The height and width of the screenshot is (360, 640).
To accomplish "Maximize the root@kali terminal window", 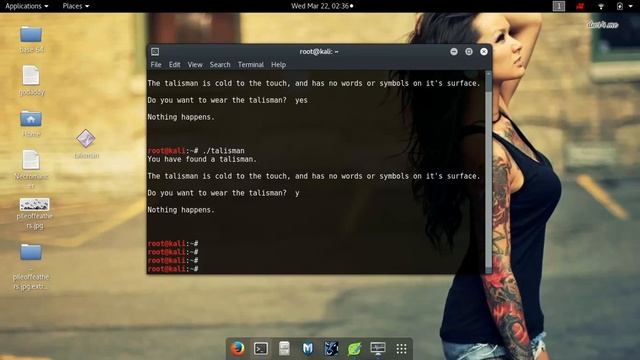I will pyautogui.click(x=469, y=51).
